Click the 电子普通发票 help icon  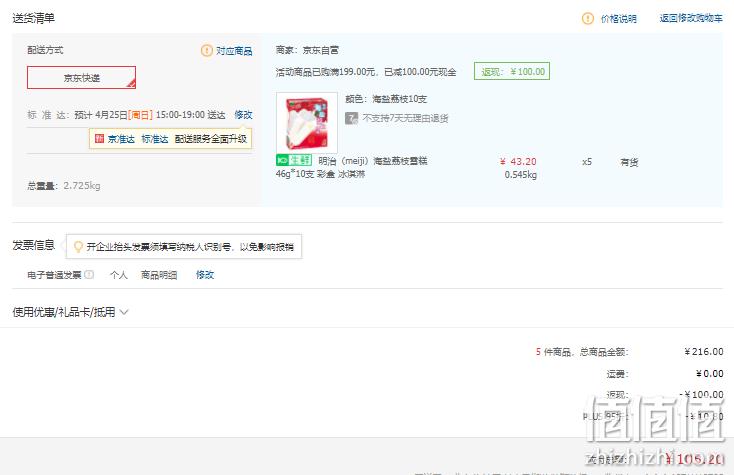pos(89,275)
